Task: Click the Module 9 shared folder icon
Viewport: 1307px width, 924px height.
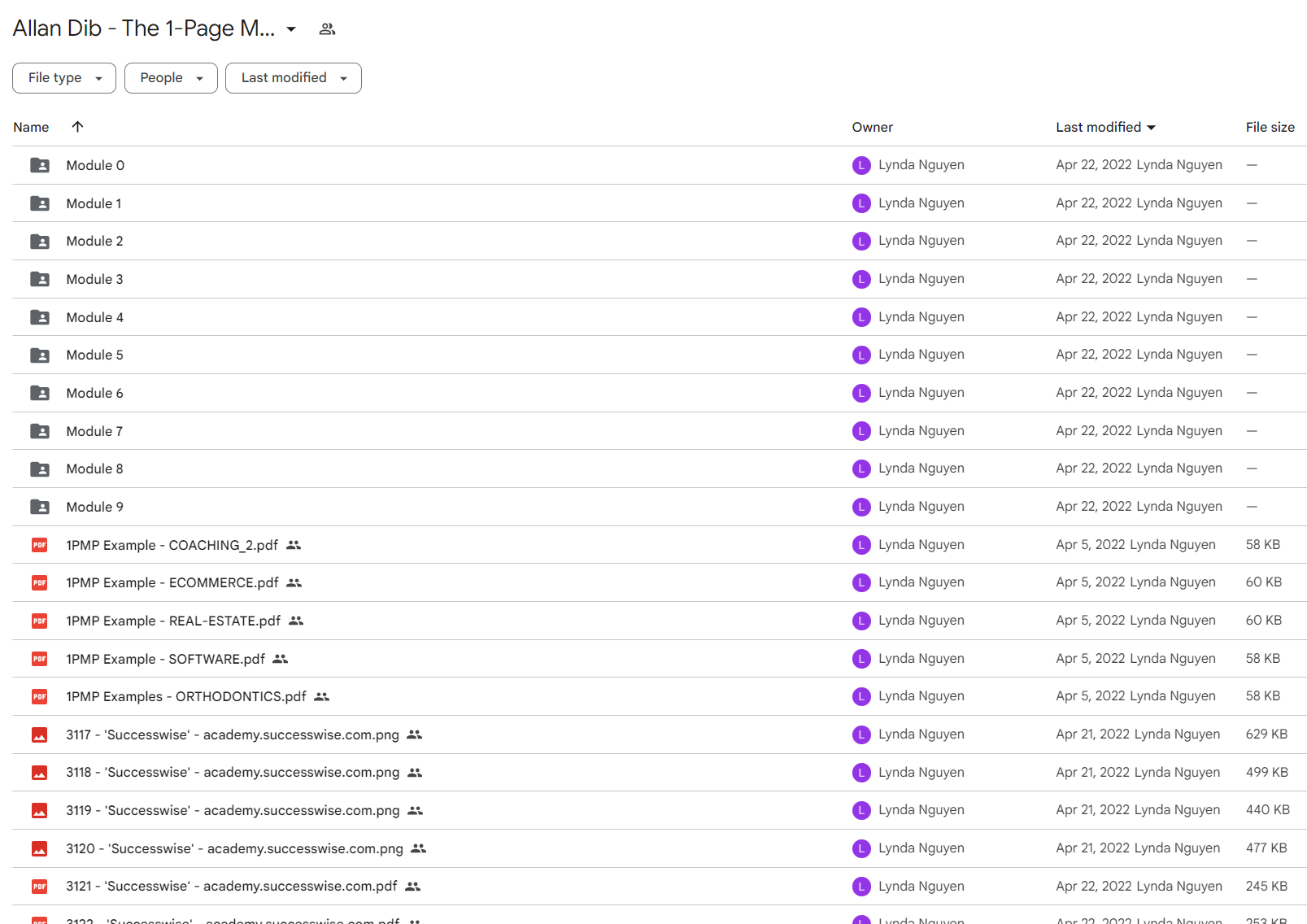Action: (40, 507)
